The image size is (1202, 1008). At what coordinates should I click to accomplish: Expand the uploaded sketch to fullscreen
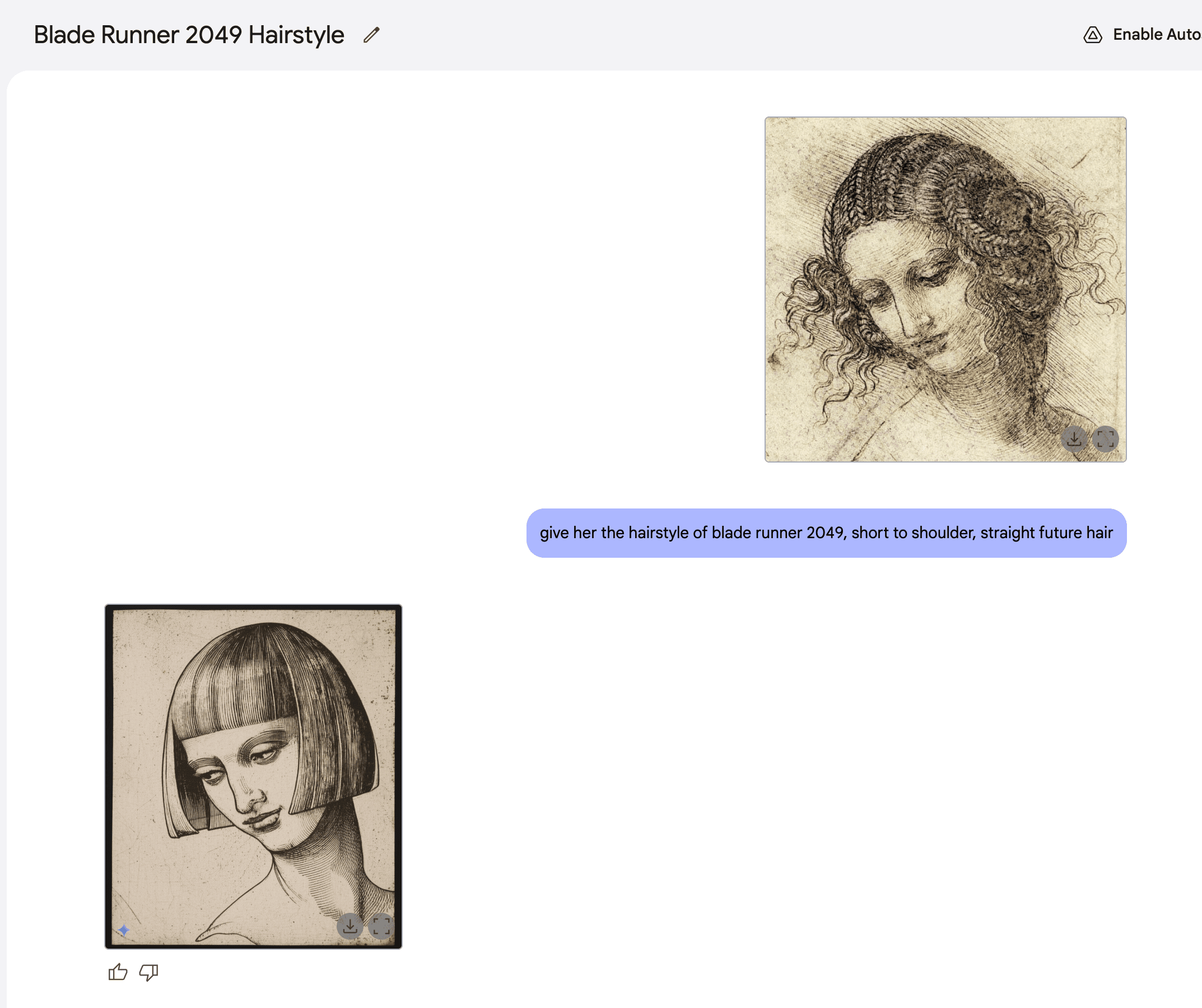point(1105,439)
